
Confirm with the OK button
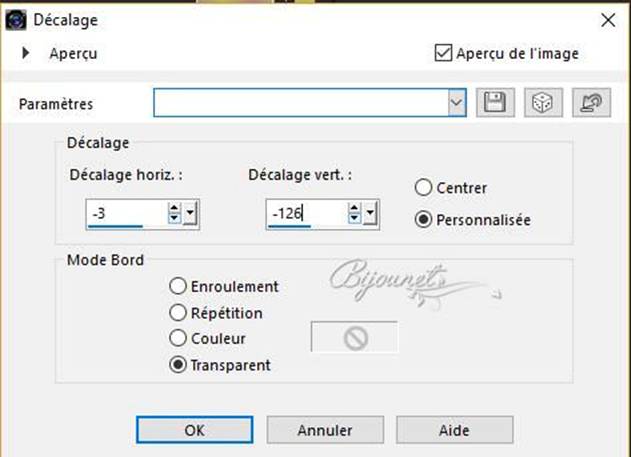tap(195, 430)
